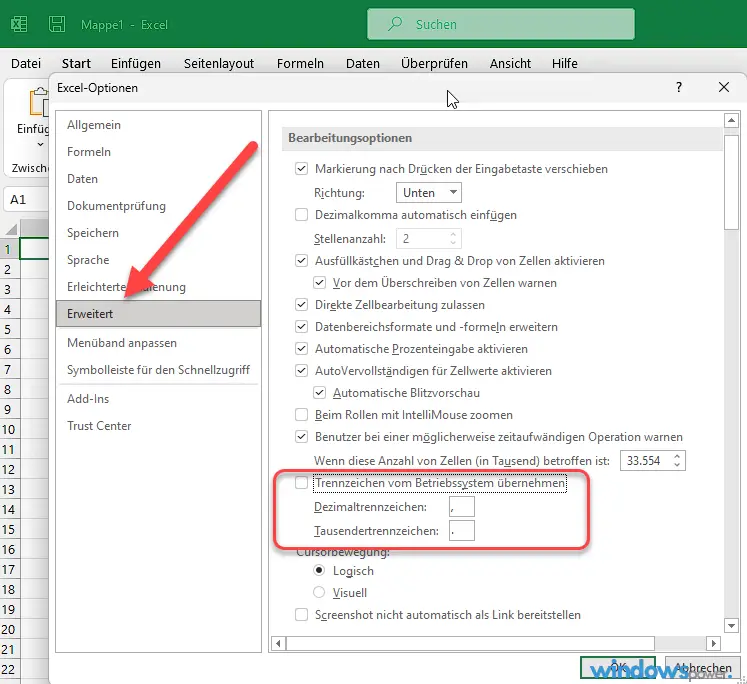The width and height of the screenshot is (747, 684).
Task: Click the horizontal scroll right arrow
Action: pos(713,644)
